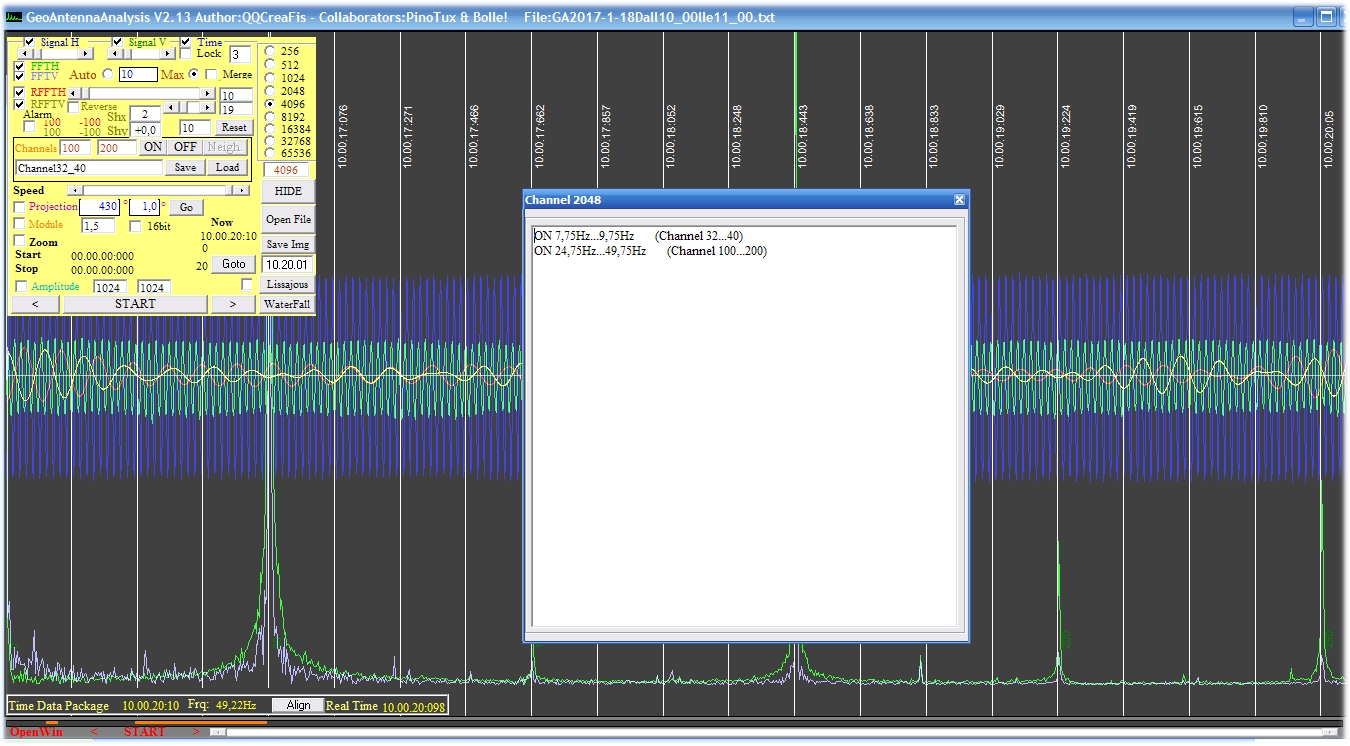Select the Max radio button

(x=194, y=74)
